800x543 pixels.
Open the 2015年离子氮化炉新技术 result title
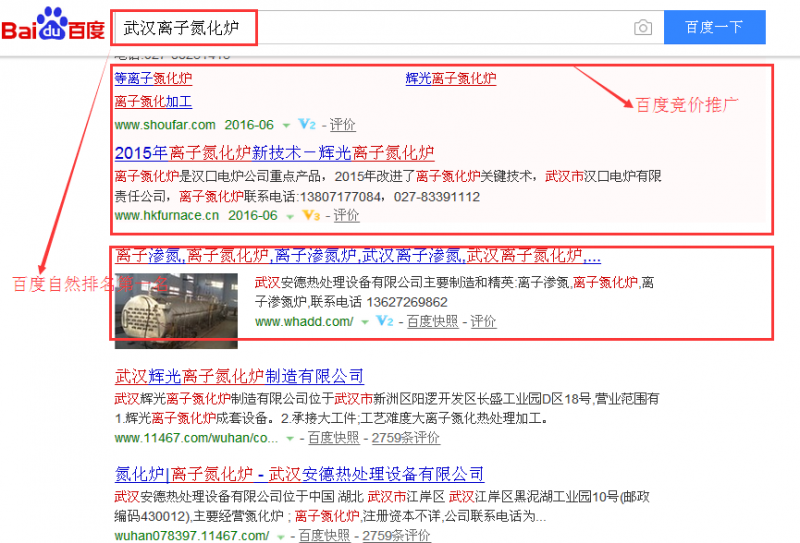274,153
